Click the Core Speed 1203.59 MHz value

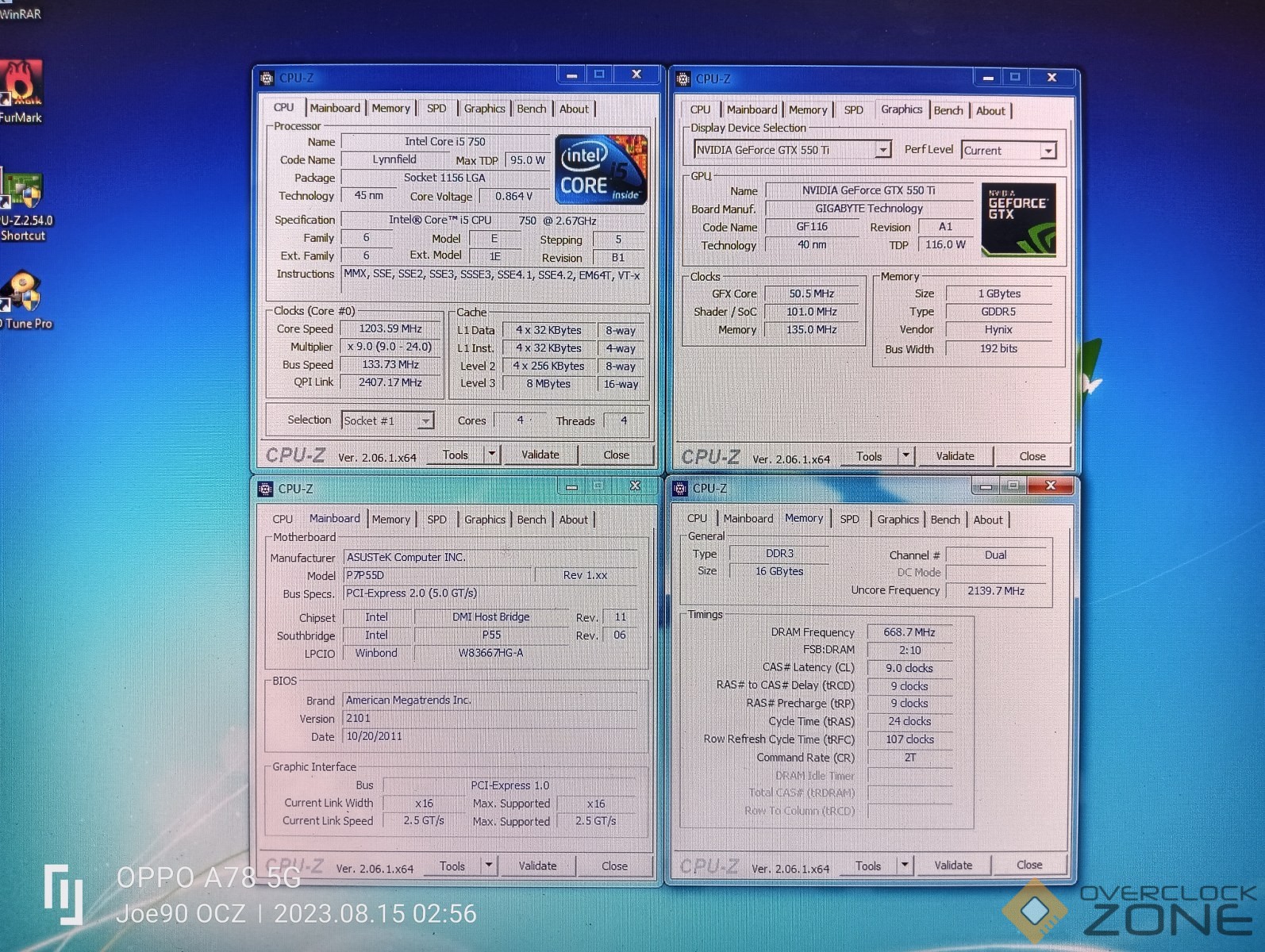(x=390, y=328)
